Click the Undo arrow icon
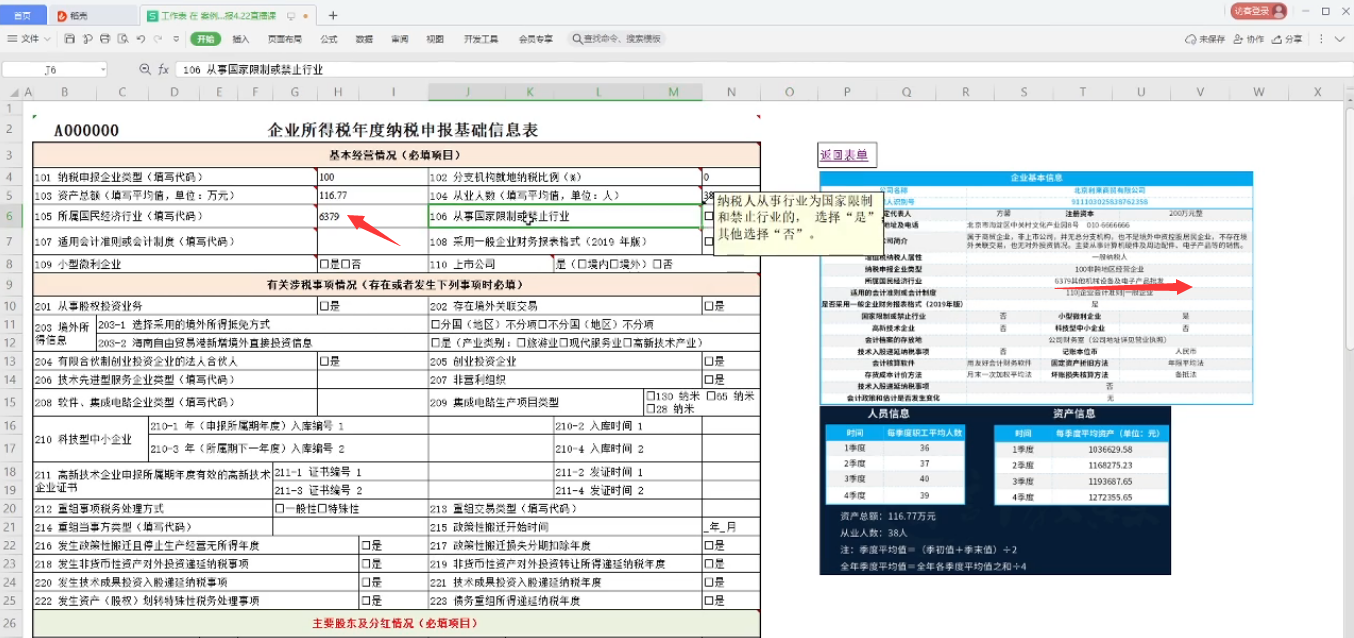 coord(141,39)
